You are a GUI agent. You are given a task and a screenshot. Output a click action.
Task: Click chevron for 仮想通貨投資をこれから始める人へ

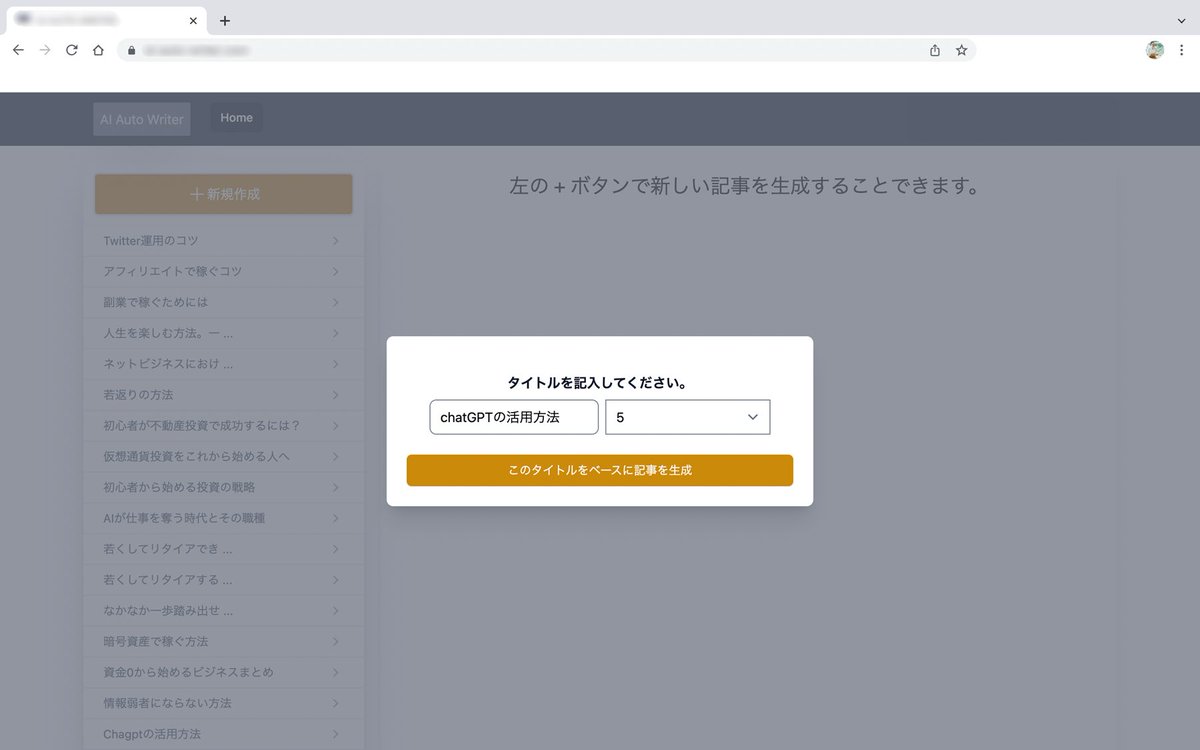(335, 456)
